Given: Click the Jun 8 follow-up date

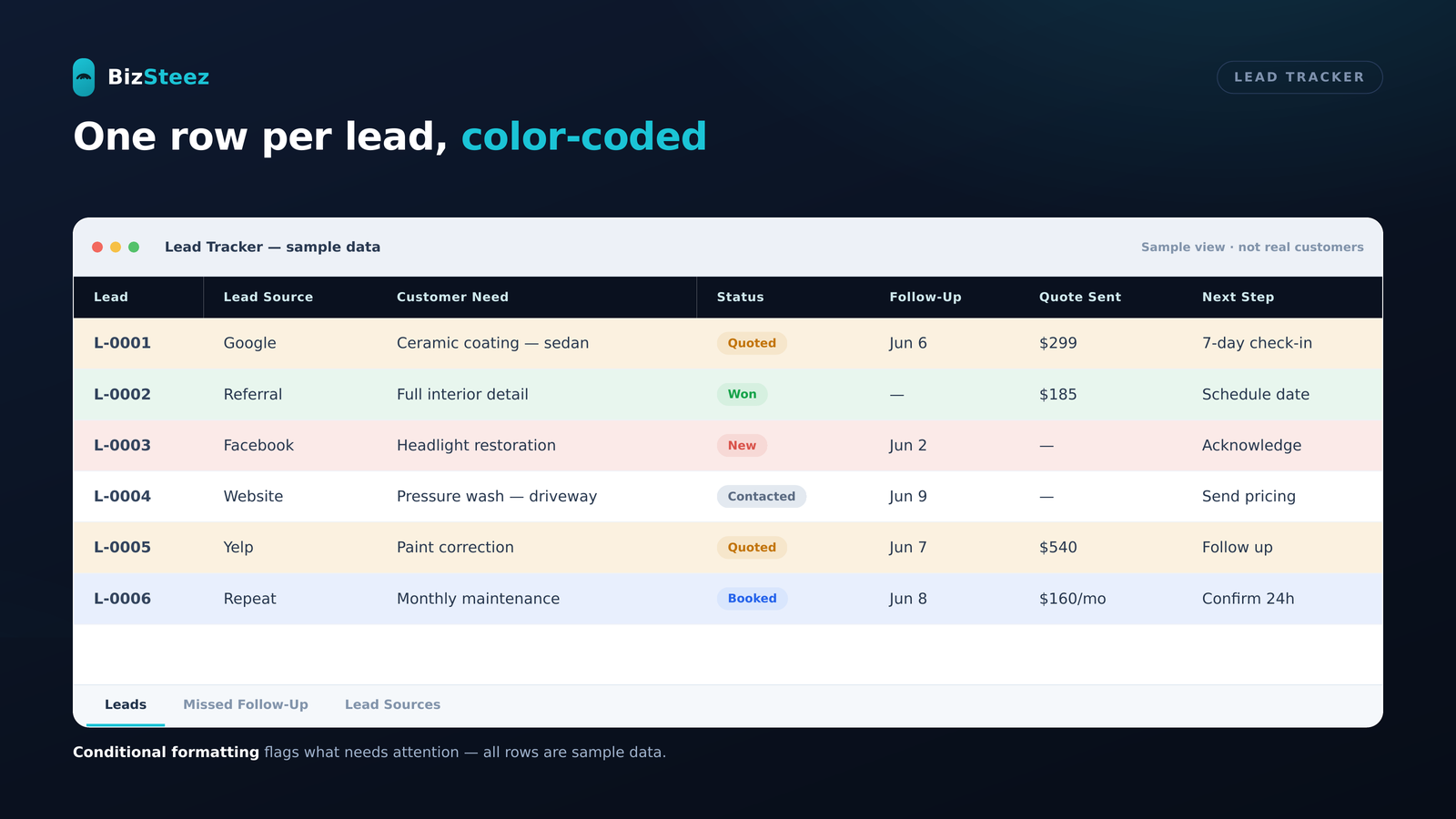Looking at the screenshot, I should click(908, 598).
